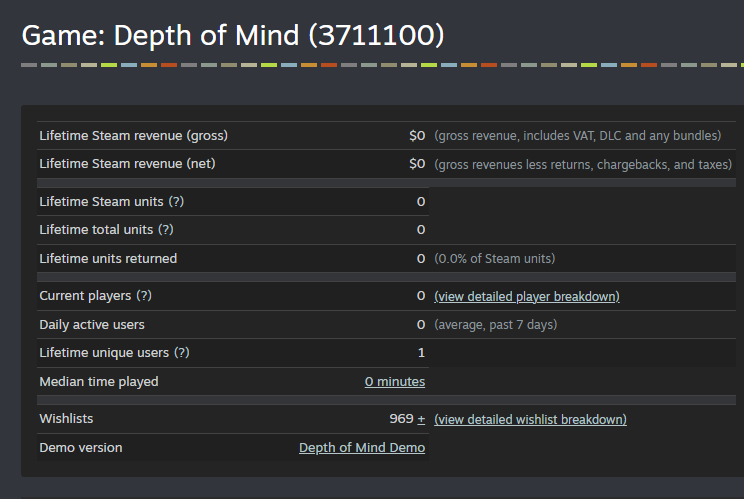Click the 'Lifetime units returned' label
The image size is (744, 499).
point(108,259)
